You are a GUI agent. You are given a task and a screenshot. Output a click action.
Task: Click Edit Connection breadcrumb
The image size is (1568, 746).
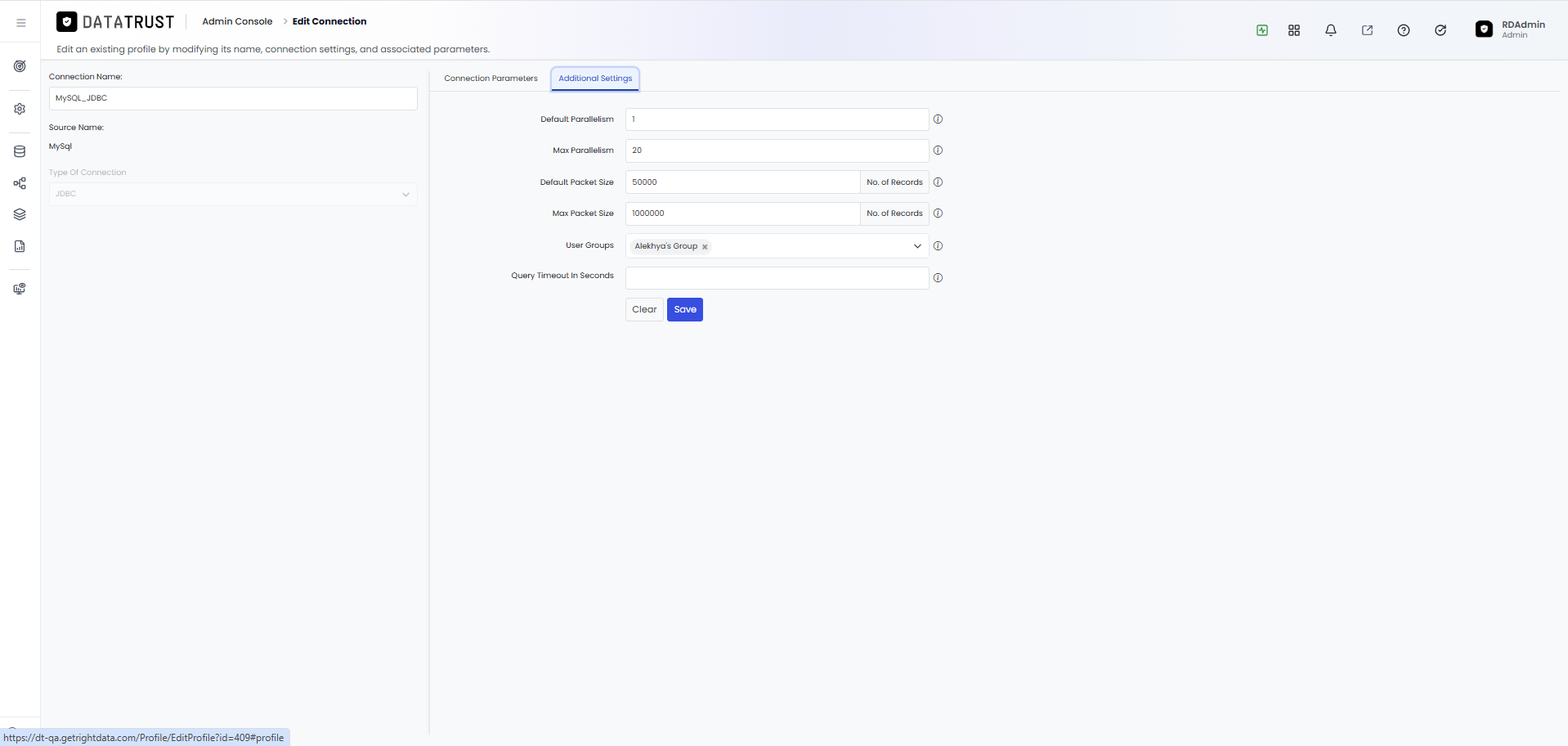click(329, 21)
